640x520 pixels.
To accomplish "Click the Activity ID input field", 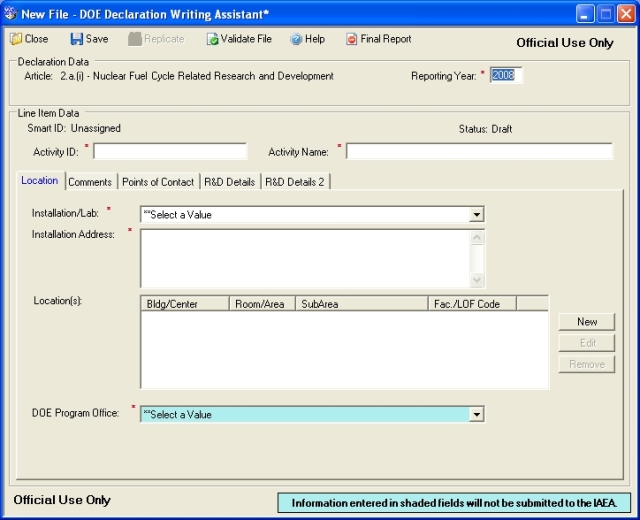I will pos(170,151).
